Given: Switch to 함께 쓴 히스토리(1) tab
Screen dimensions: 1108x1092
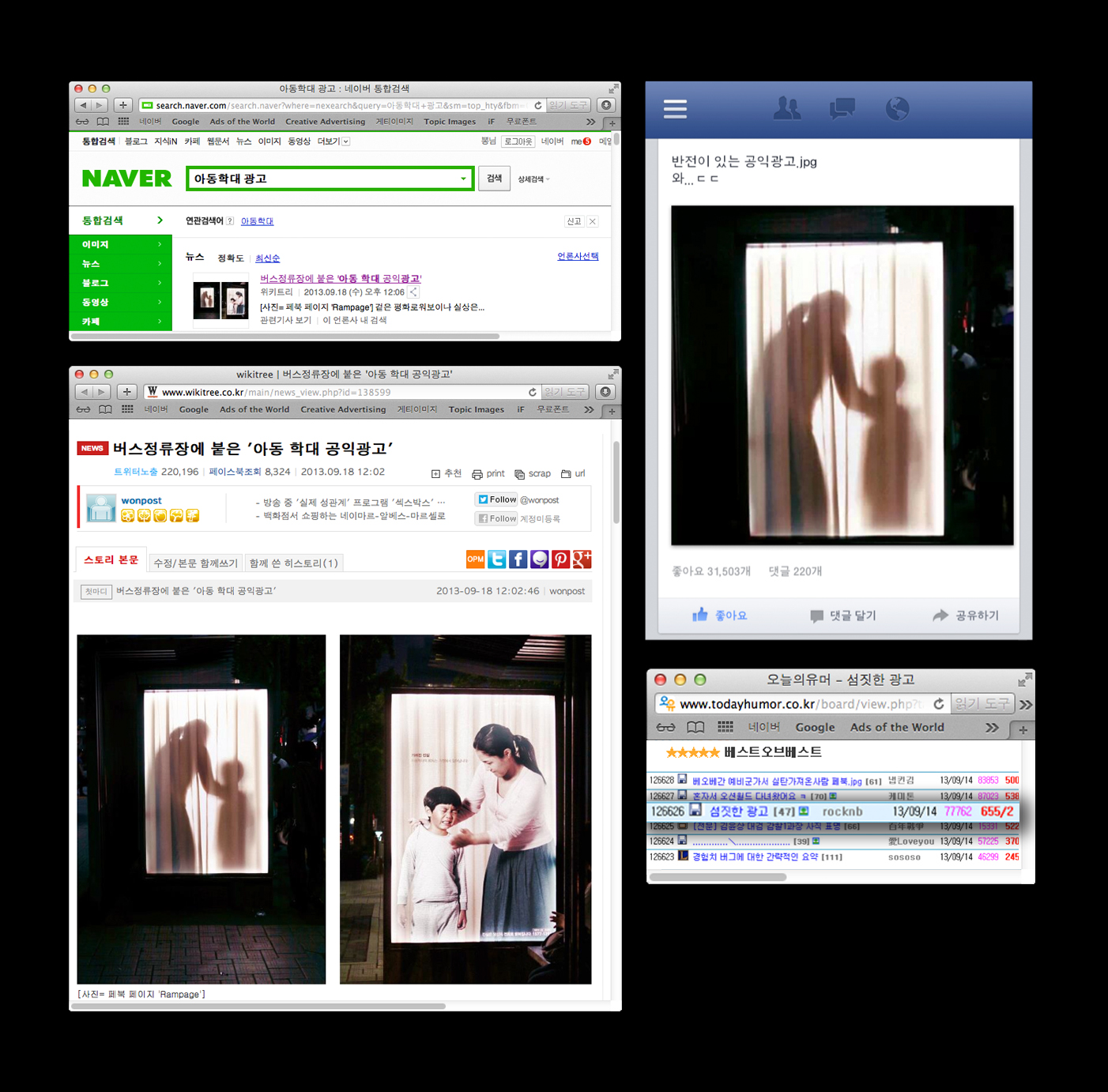Looking at the screenshot, I should (293, 563).
